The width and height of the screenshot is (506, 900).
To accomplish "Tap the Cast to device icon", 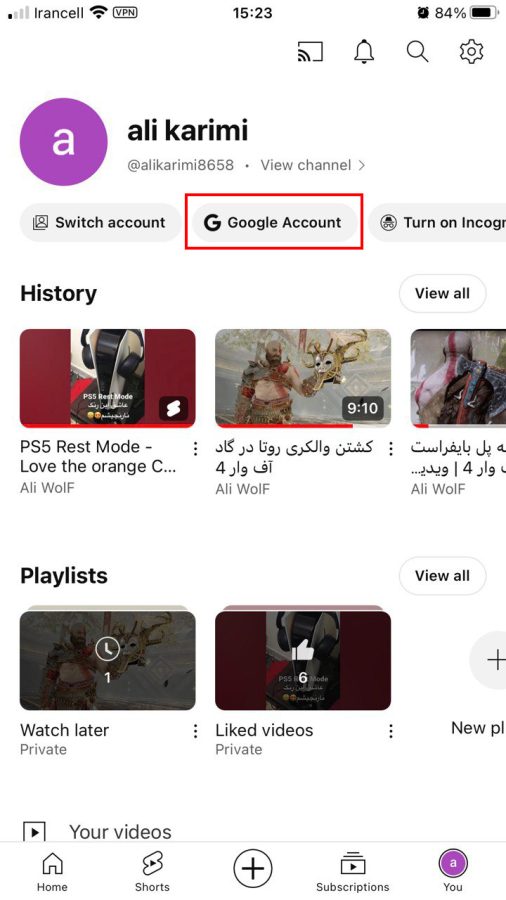I will pos(310,52).
